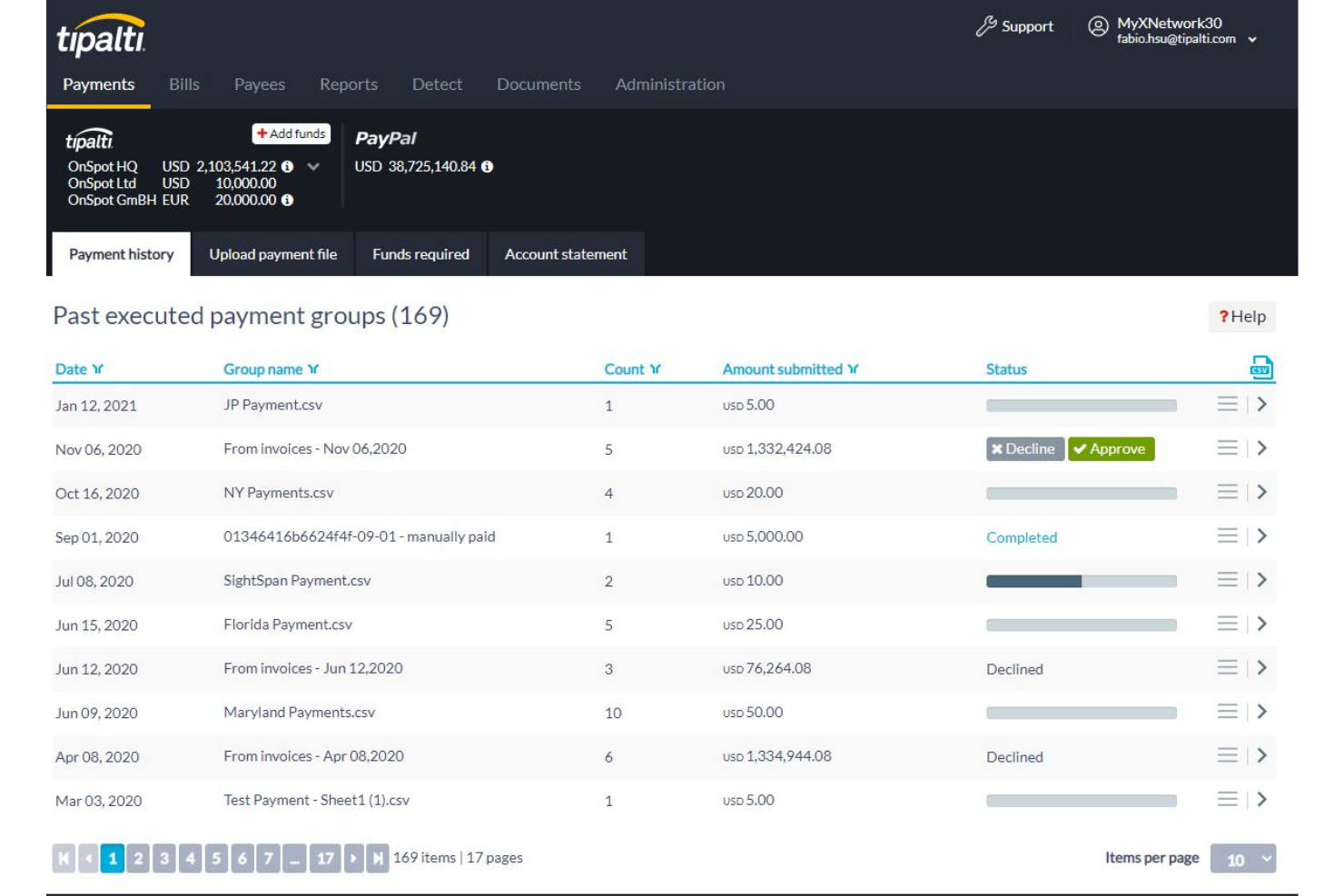Click the pagination ellipsis button
Screen dimensions: 1344x896
click(x=294, y=858)
